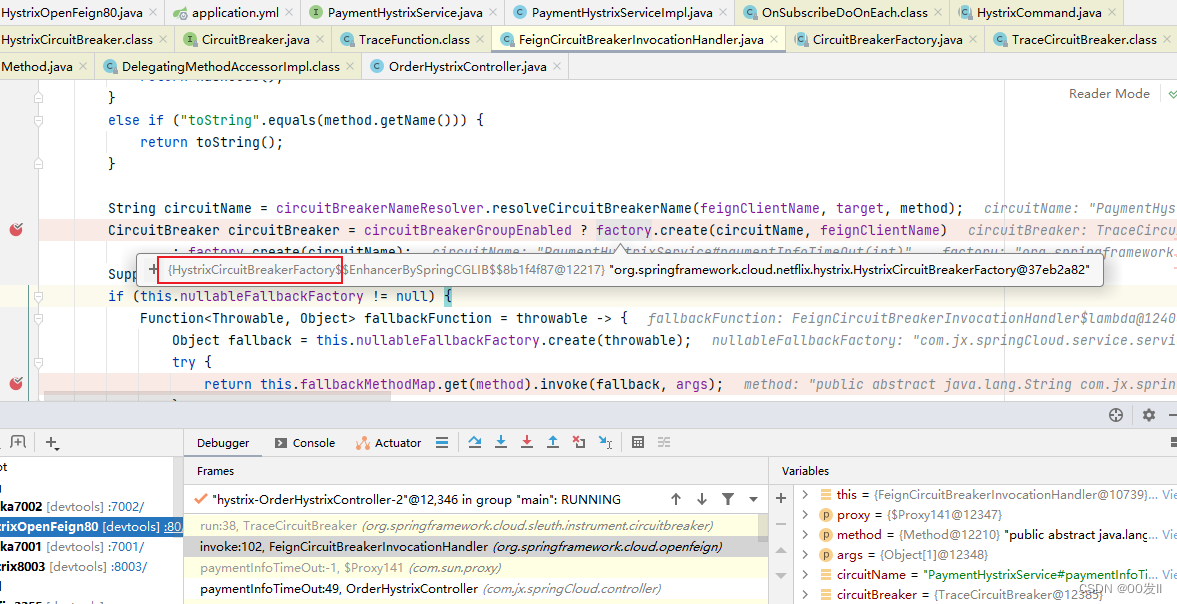Screen dimensions: 1177x604
Task: Expand the this FeignCircuitBreakerInvocationHandler variable
Action: [x=806, y=494]
